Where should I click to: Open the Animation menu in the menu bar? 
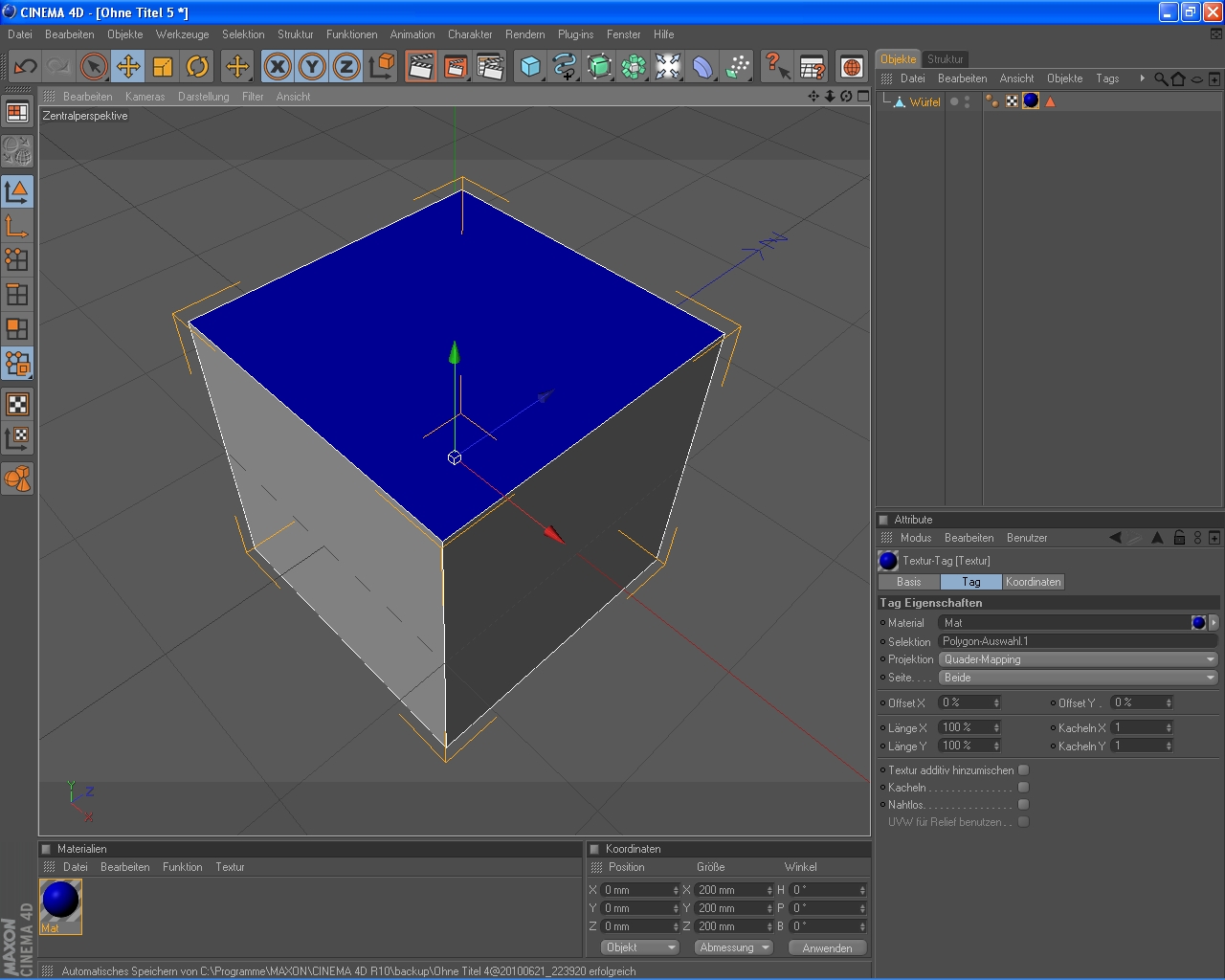pyautogui.click(x=412, y=34)
